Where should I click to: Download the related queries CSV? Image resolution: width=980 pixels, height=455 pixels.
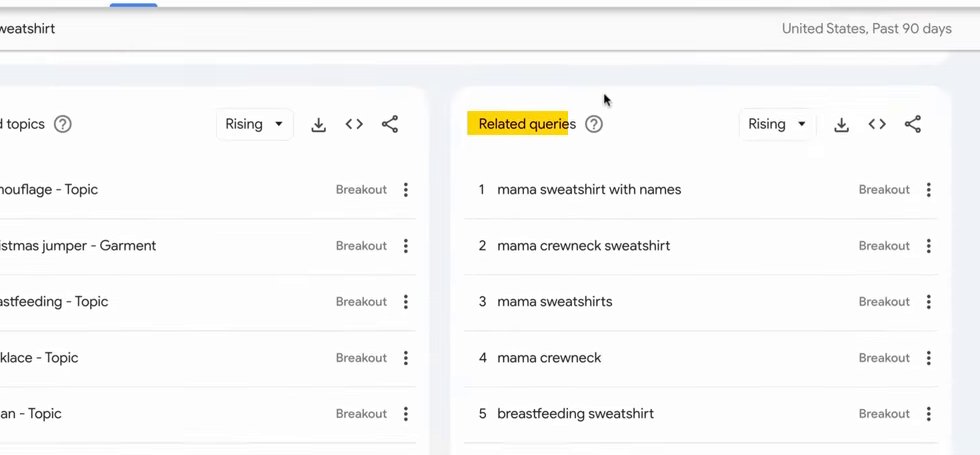coord(841,124)
